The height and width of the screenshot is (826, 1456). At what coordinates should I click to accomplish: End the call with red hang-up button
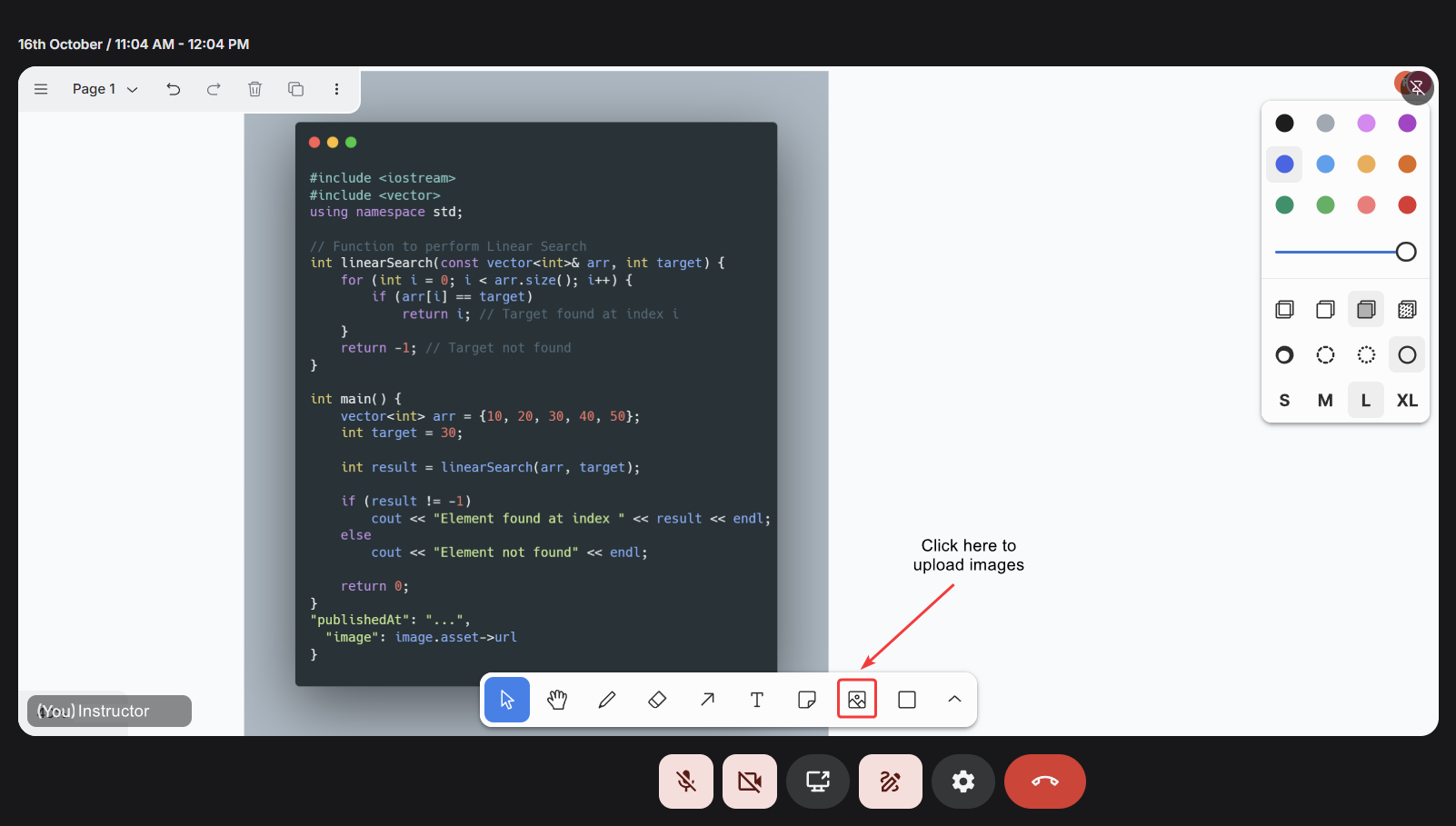coord(1044,781)
